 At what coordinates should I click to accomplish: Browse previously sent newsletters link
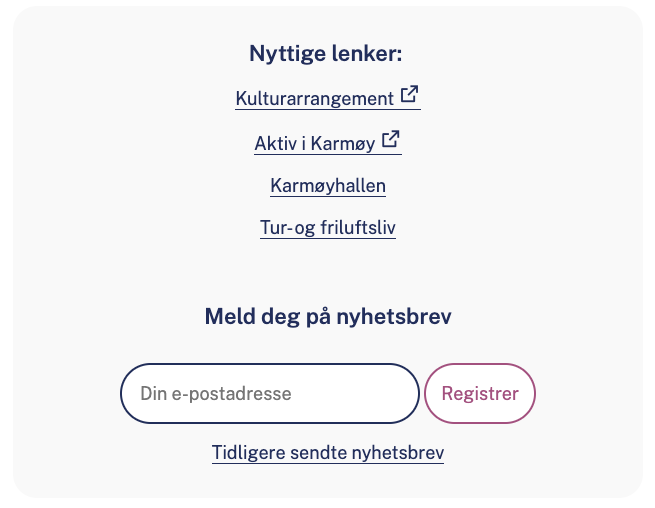[x=328, y=453]
